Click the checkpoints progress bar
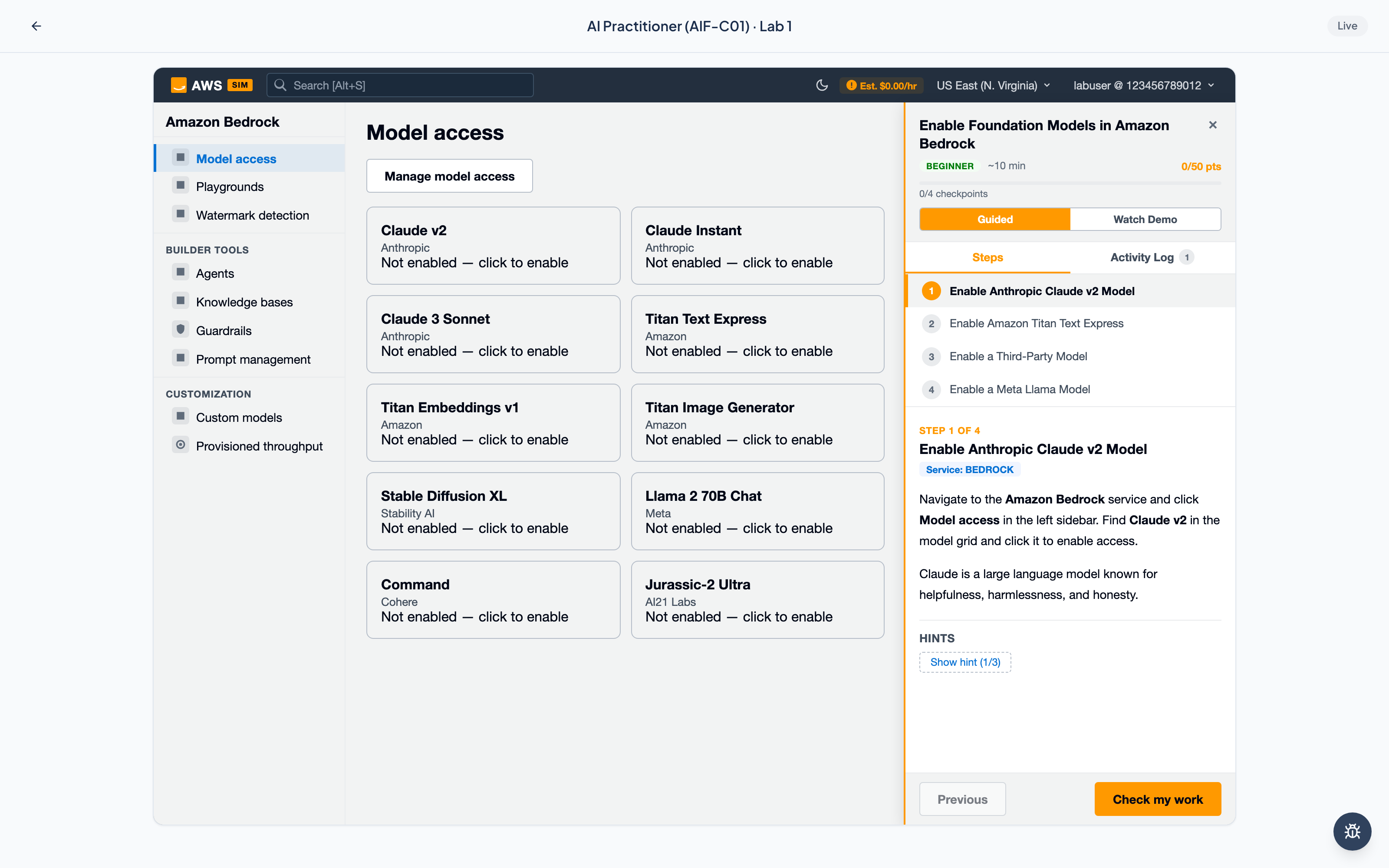1389x868 pixels. [x=1070, y=183]
